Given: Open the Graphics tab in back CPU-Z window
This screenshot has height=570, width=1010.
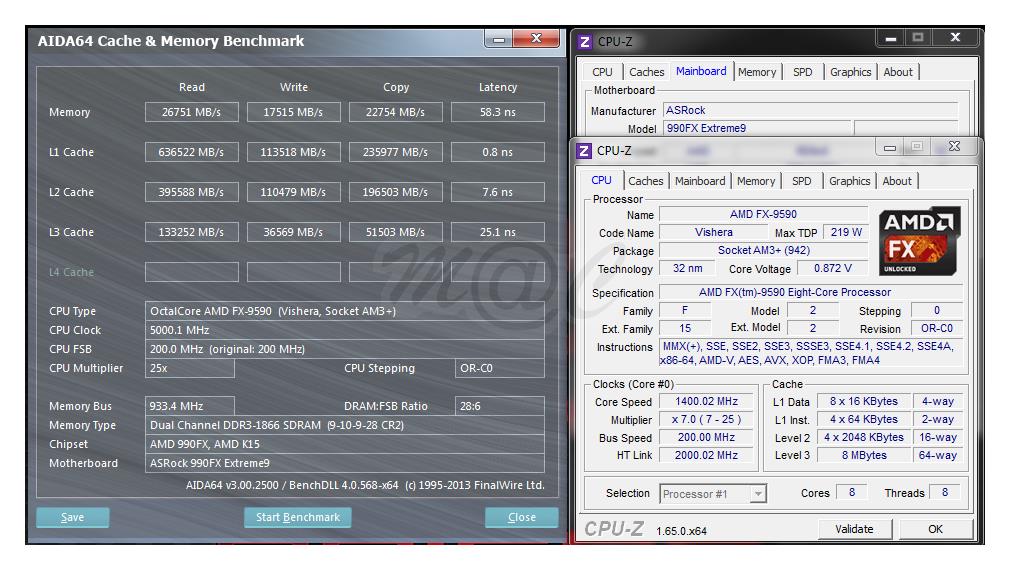Looking at the screenshot, I should [x=850, y=72].
